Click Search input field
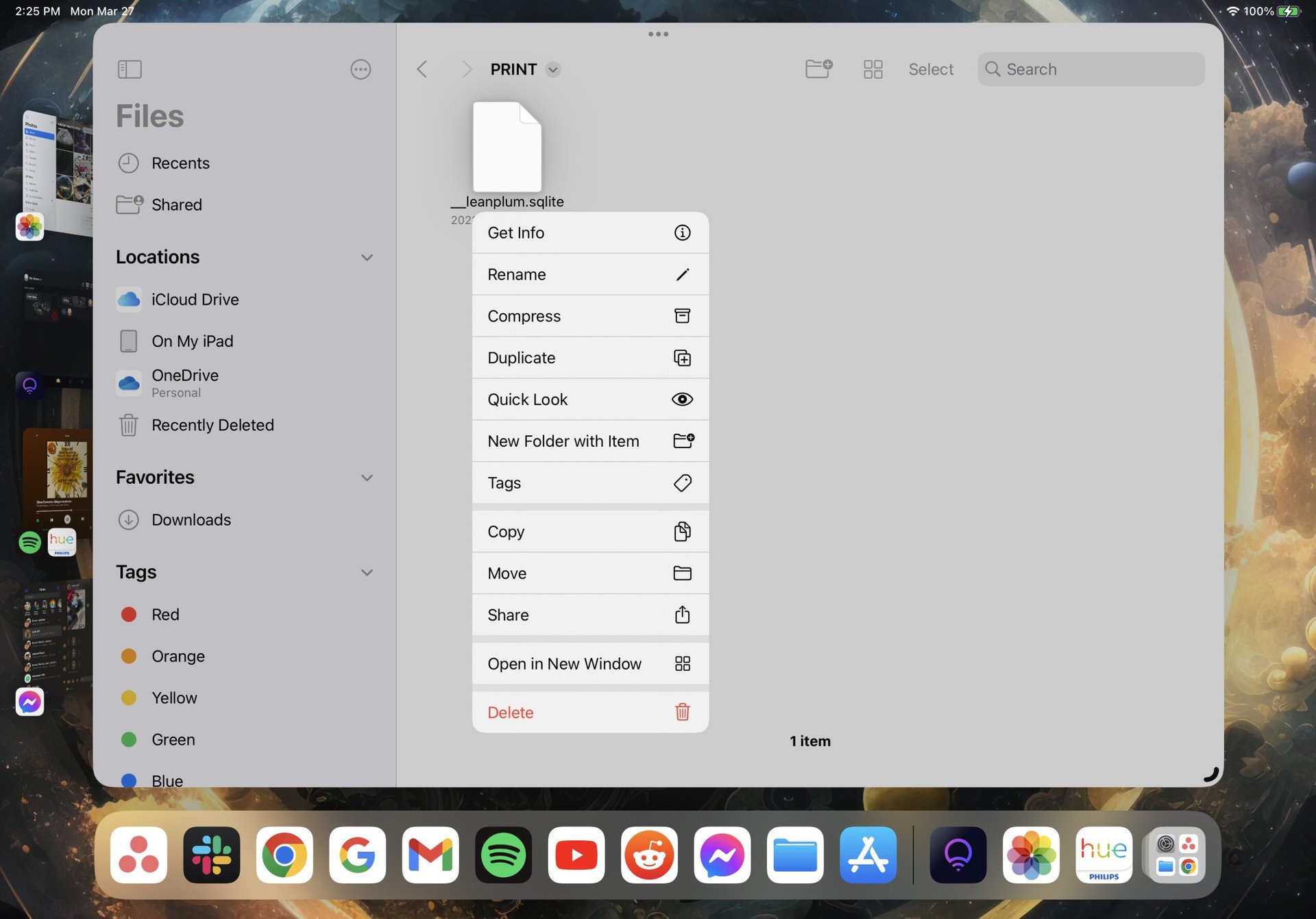 1091,68
